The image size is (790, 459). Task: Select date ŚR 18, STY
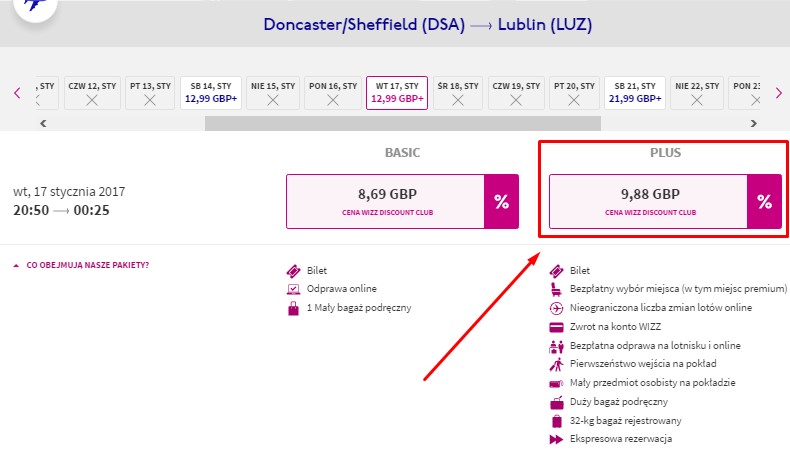458,93
